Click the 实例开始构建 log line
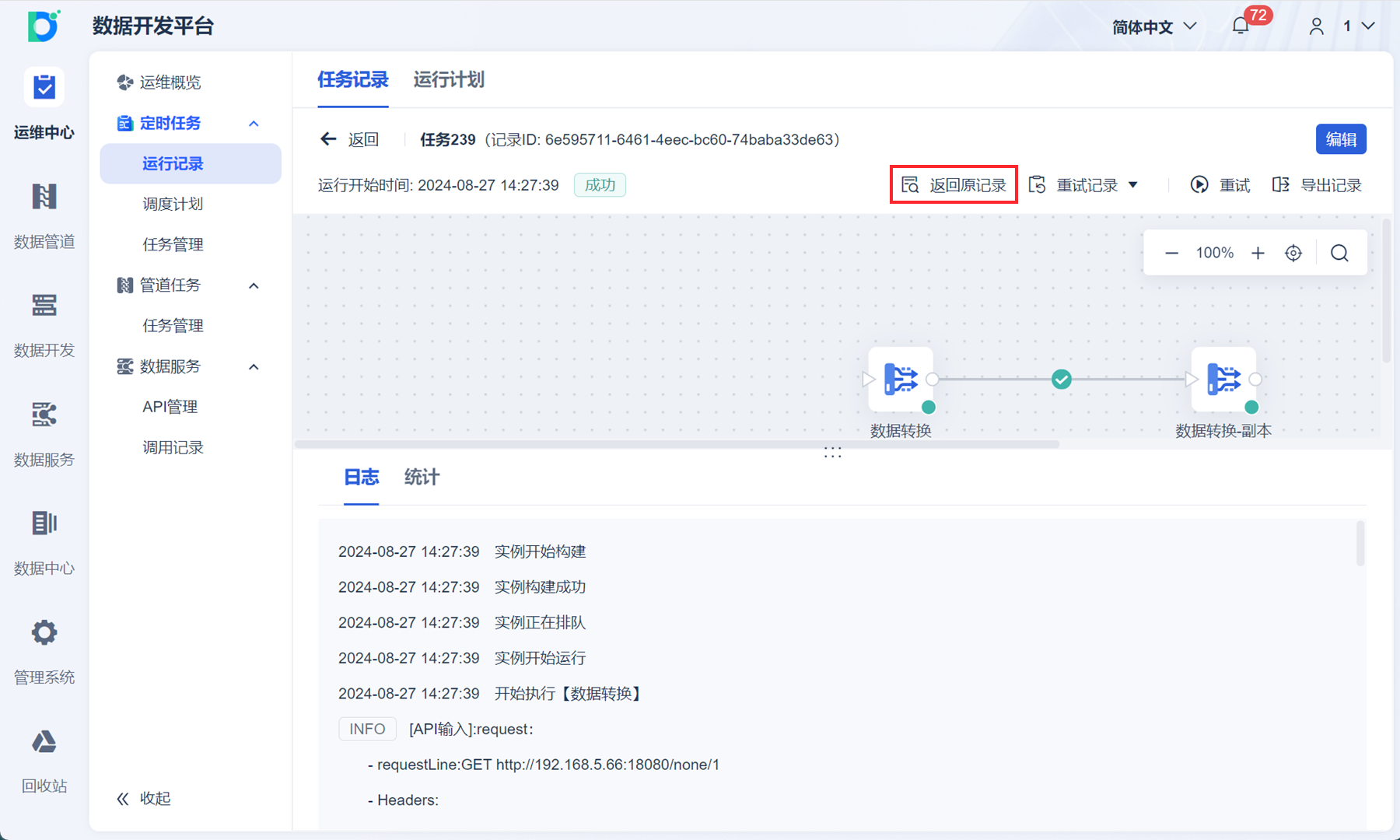Image resolution: width=1400 pixels, height=840 pixels. click(462, 551)
